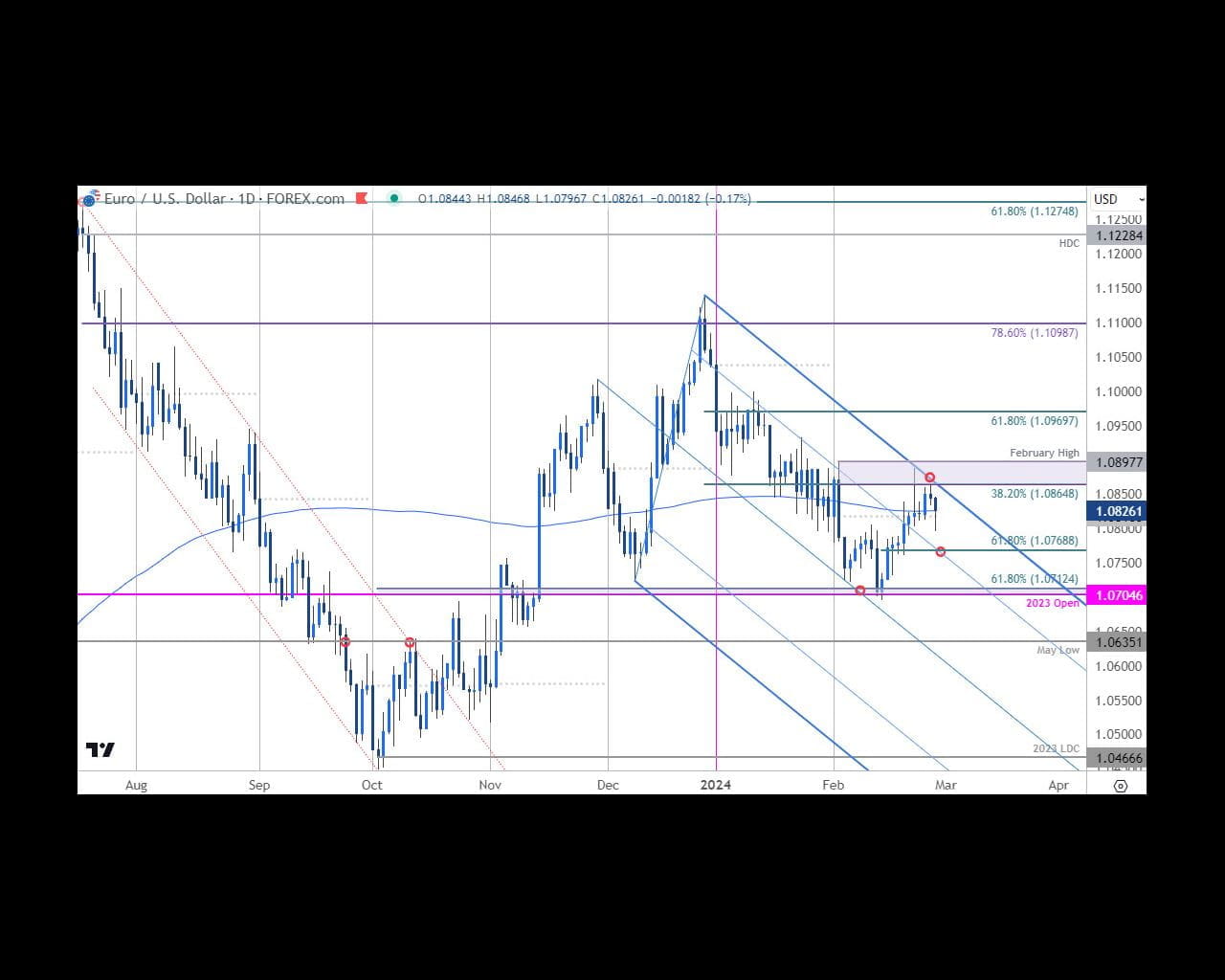Click the green market status dot

[394, 199]
